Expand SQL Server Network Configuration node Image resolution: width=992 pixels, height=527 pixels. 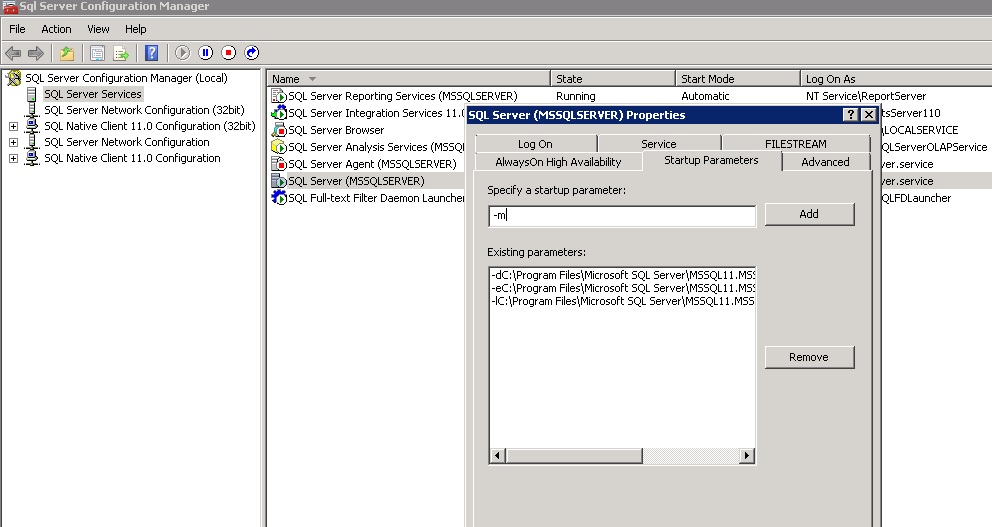click(13, 142)
